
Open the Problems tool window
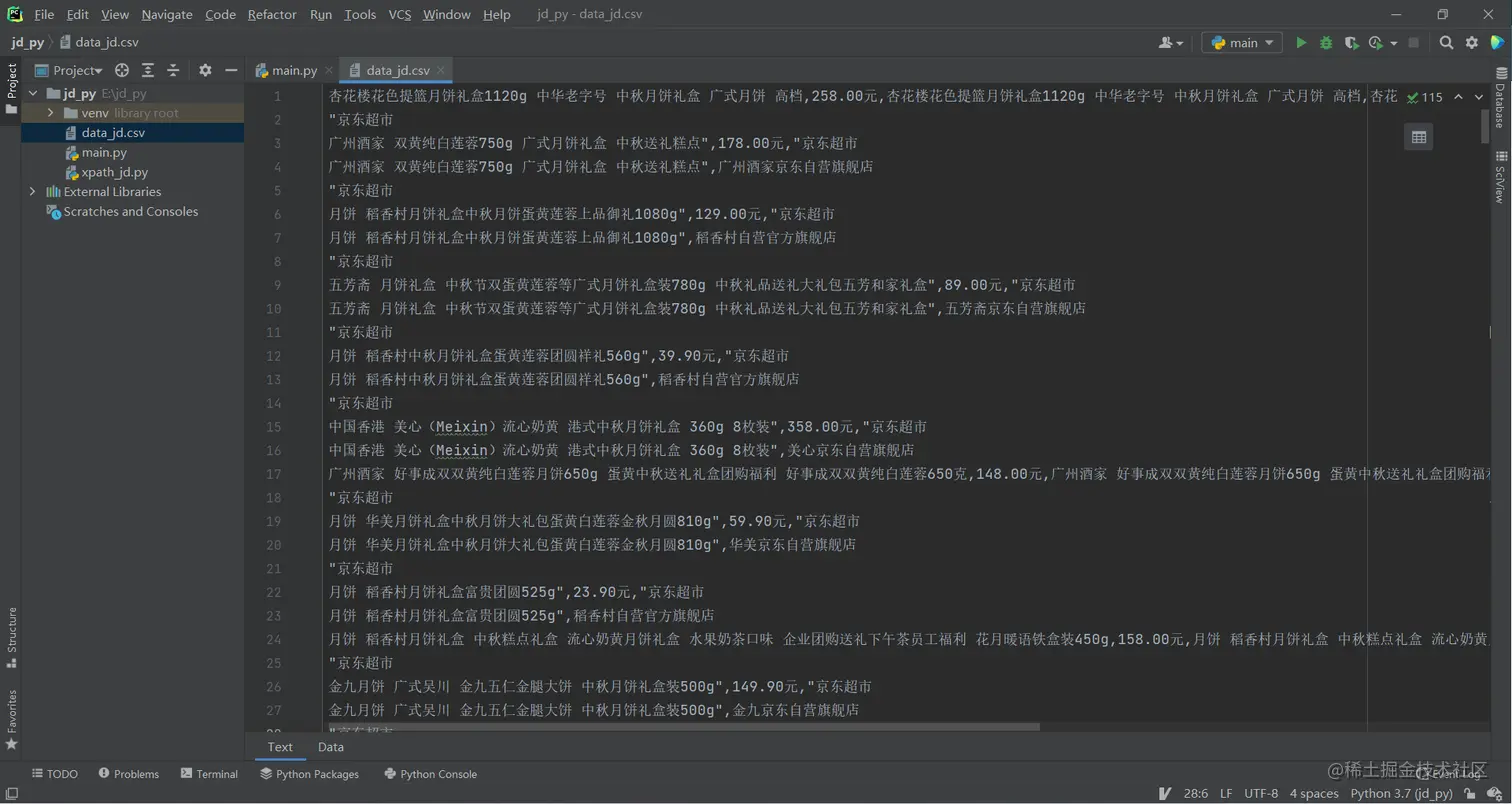point(129,774)
